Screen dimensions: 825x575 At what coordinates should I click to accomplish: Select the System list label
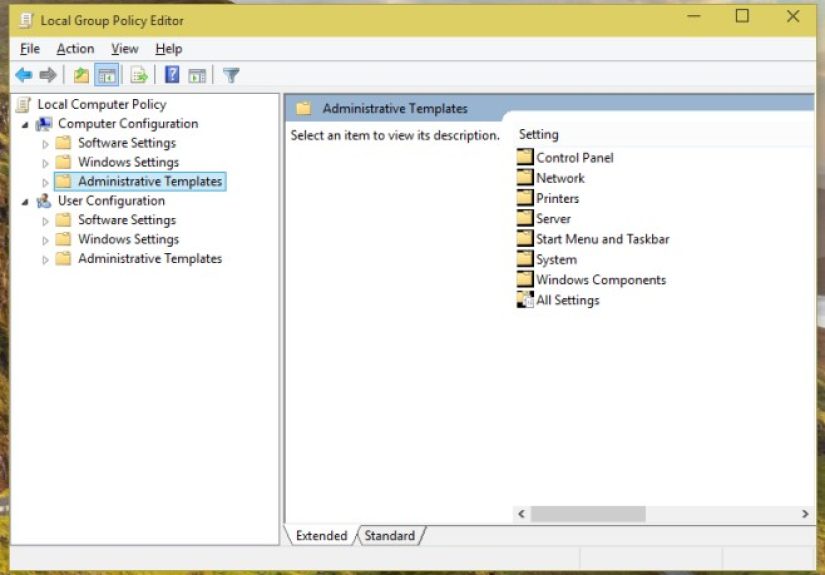[557, 260]
